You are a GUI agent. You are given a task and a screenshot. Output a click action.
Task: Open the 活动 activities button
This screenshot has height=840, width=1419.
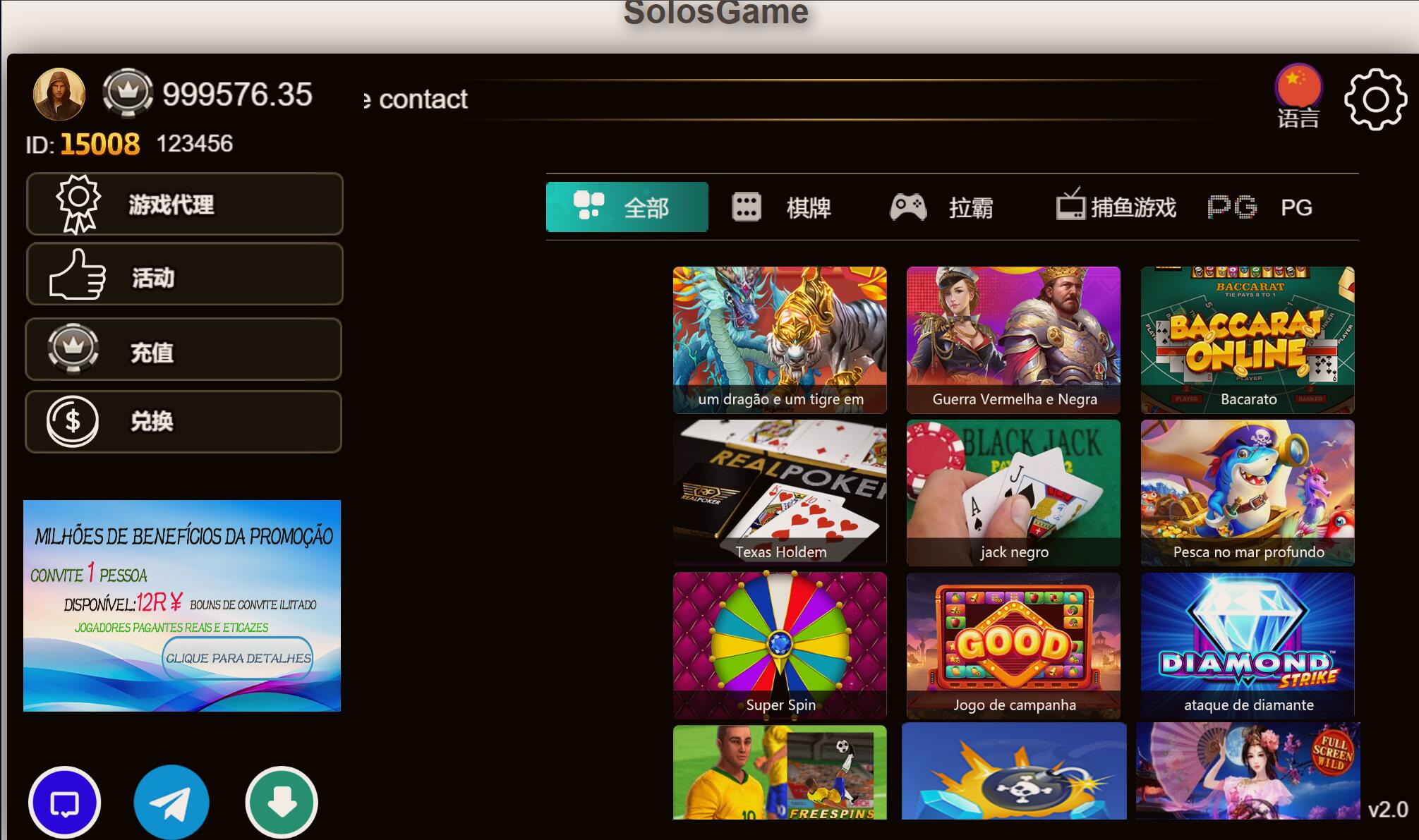[x=185, y=274]
